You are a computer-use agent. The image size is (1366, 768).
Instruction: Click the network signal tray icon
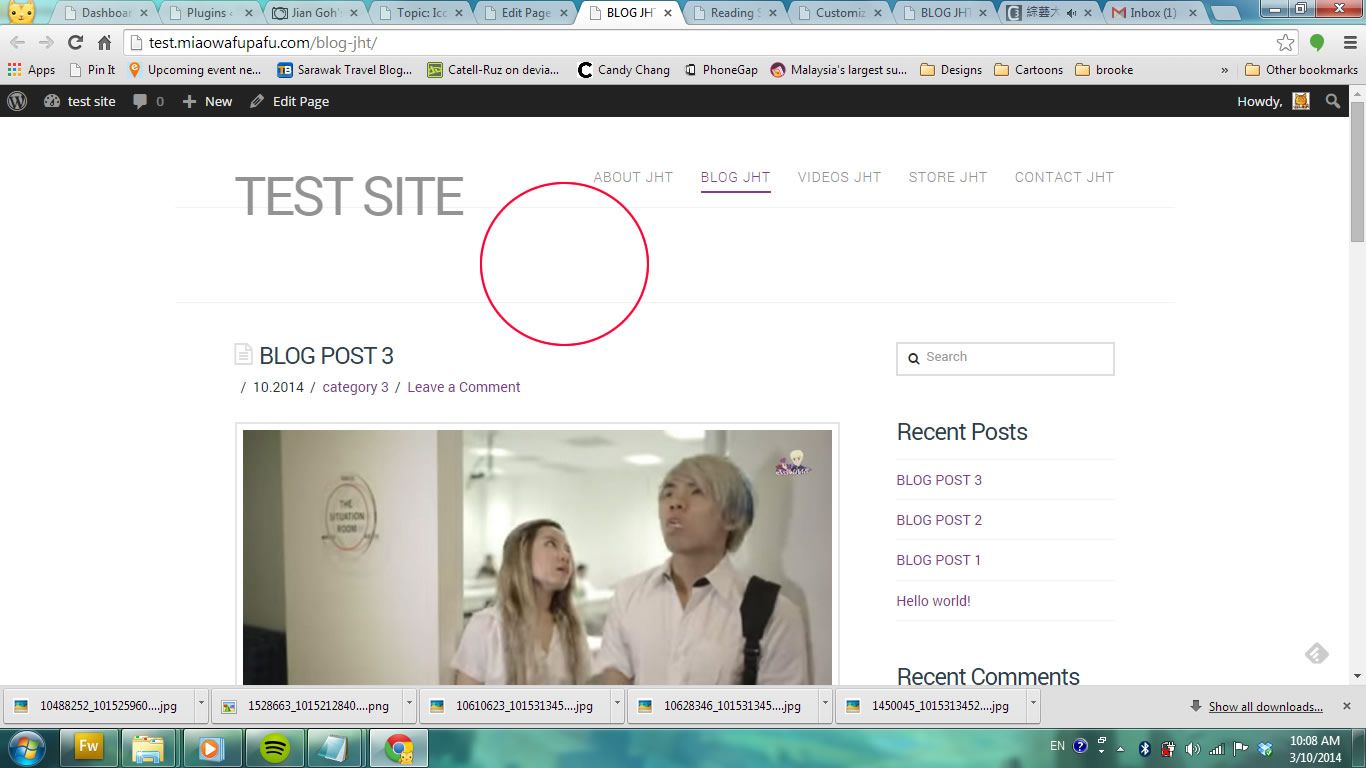pos(1217,748)
